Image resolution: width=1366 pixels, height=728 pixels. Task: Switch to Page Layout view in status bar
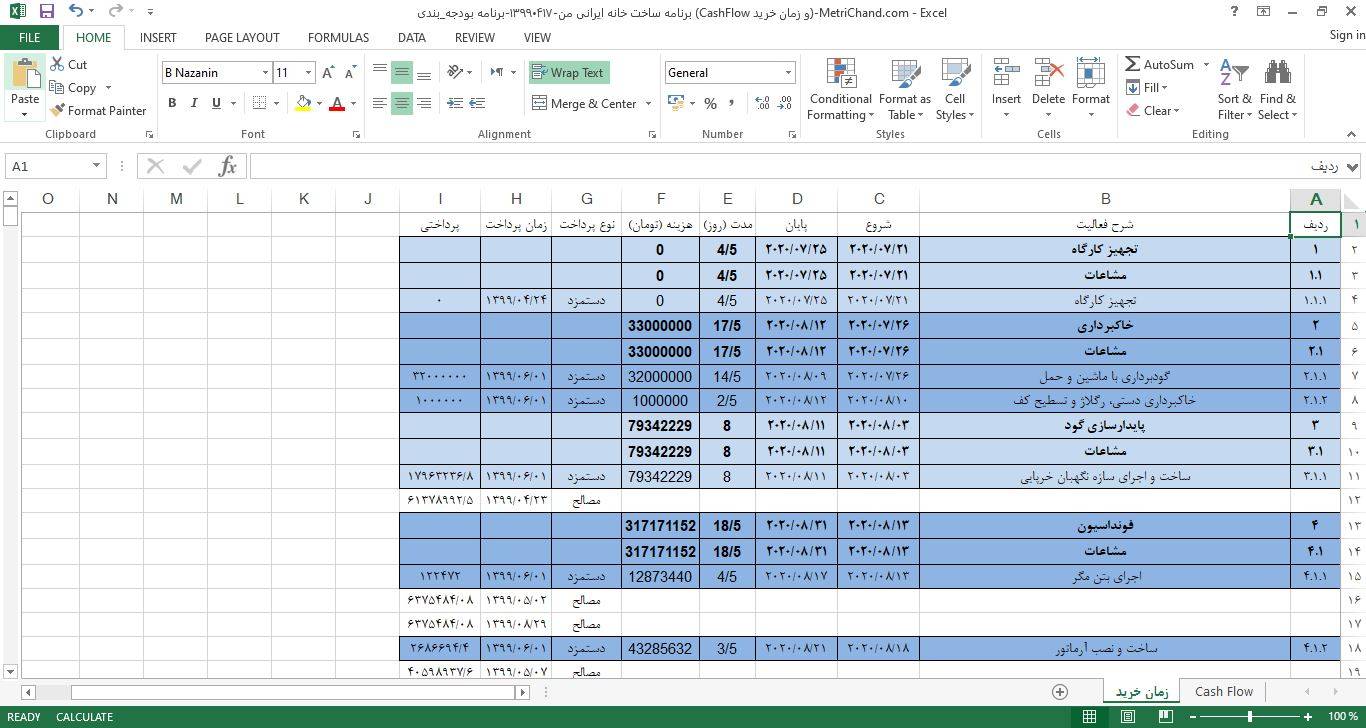[x=1127, y=716]
